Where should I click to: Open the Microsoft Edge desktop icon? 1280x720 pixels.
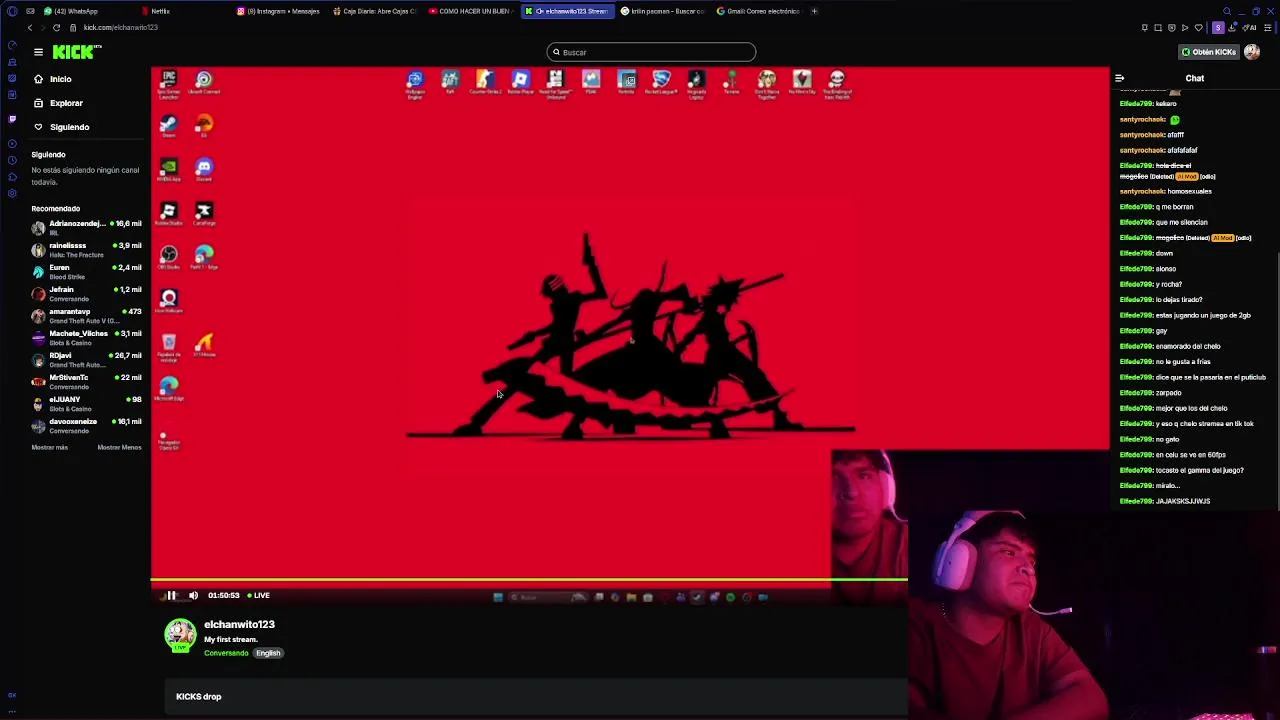(x=169, y=389)
